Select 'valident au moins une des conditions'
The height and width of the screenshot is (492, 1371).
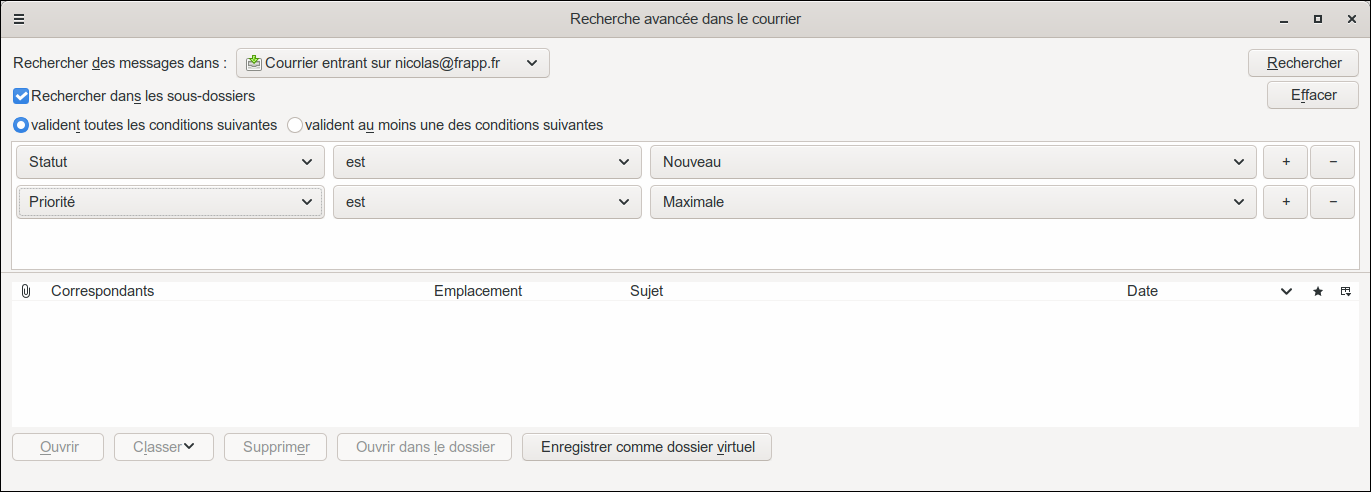295,126
